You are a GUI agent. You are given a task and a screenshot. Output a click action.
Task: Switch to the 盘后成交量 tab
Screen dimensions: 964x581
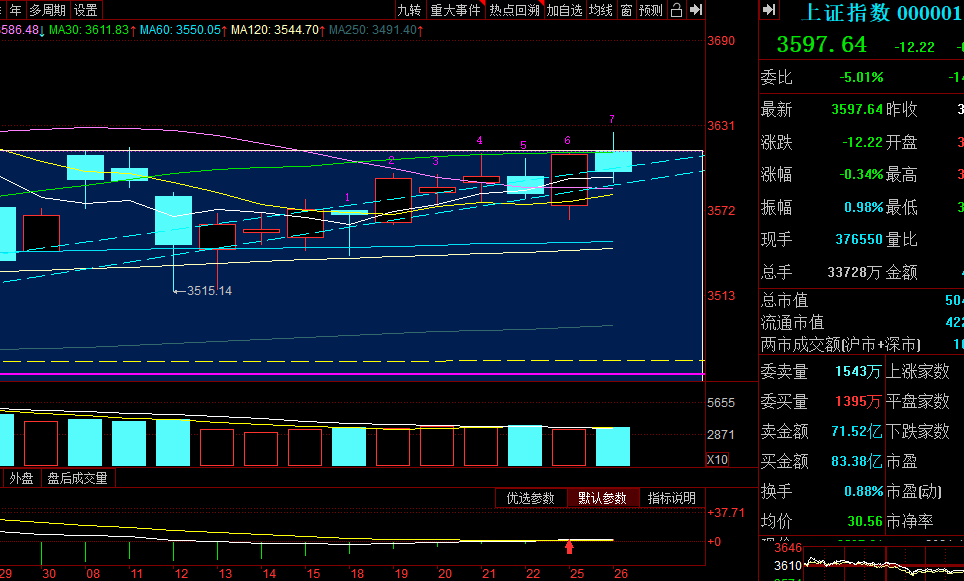point(77,478)
